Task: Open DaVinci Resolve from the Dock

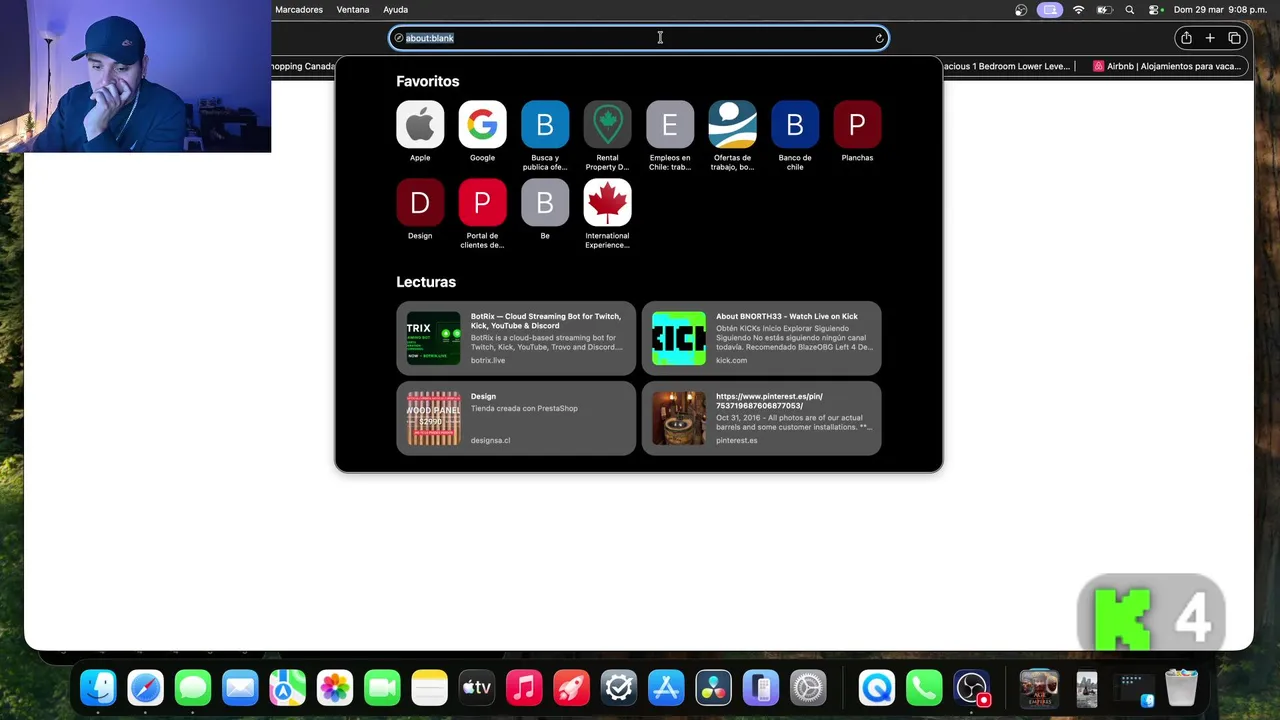Action: pos(713,688)
